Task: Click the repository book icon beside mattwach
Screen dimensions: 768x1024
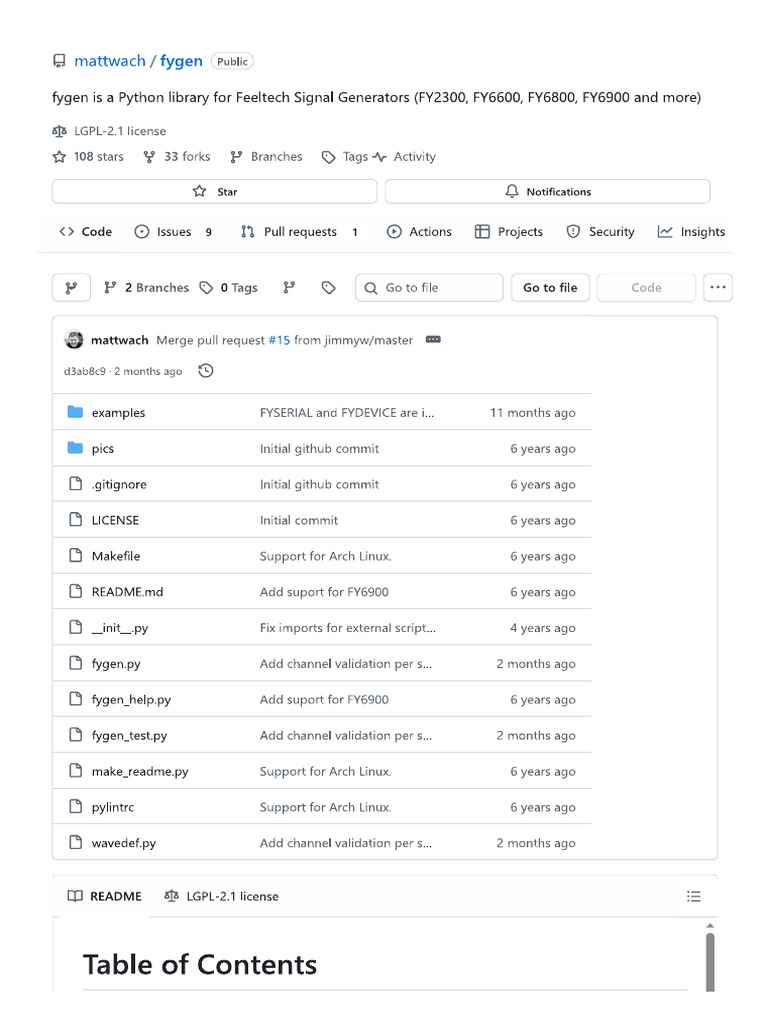Action: [x=59, y=61]
